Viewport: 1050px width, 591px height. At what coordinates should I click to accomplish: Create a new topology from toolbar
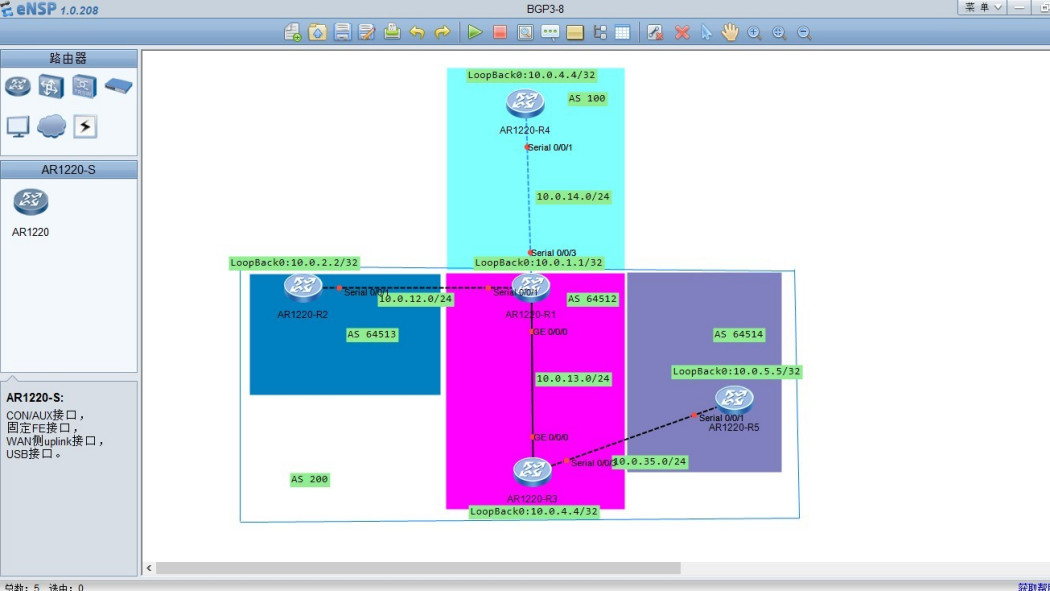click(292, 32)
